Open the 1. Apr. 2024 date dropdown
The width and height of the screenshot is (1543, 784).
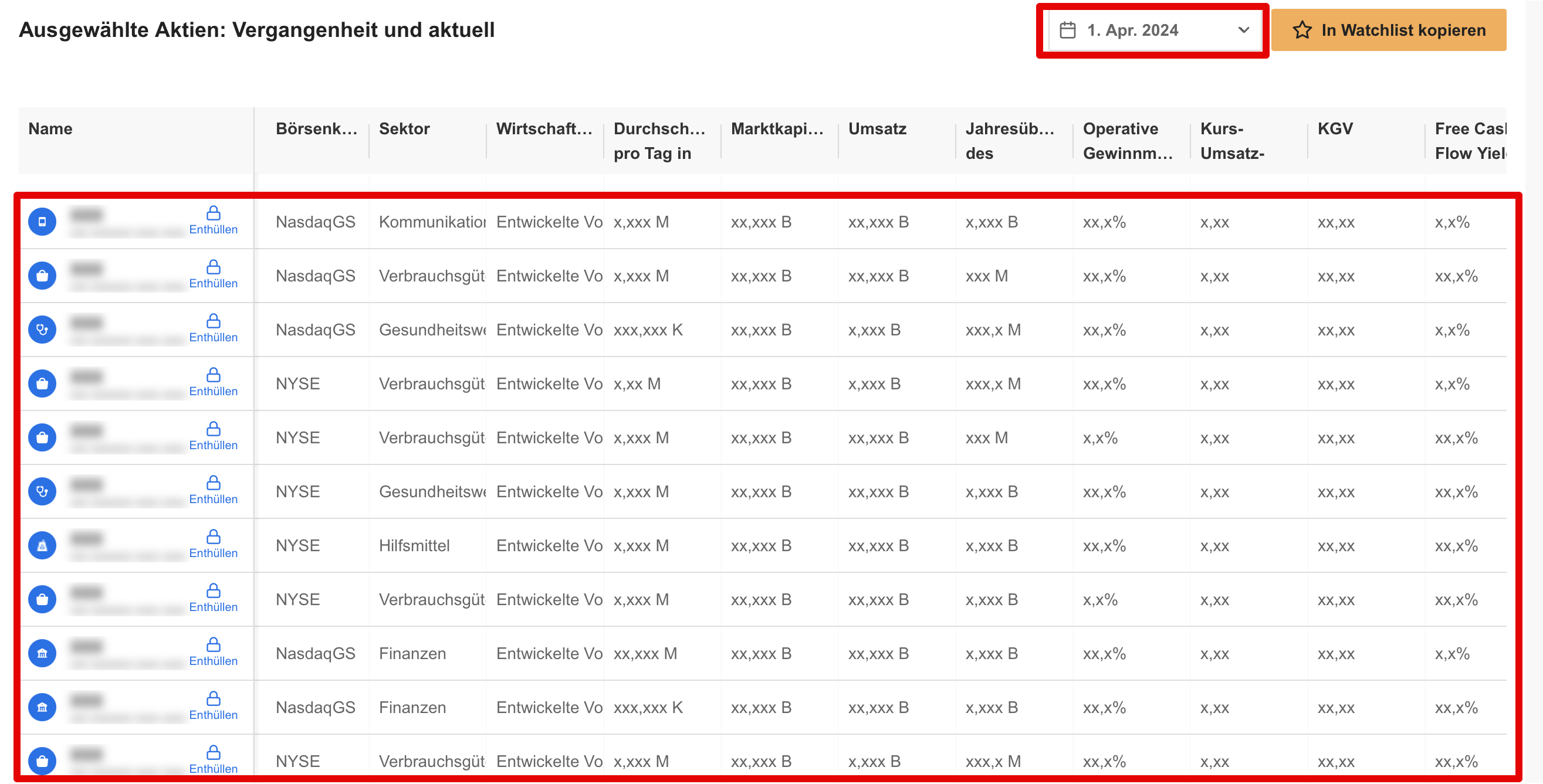click(x=1154, y=30)
